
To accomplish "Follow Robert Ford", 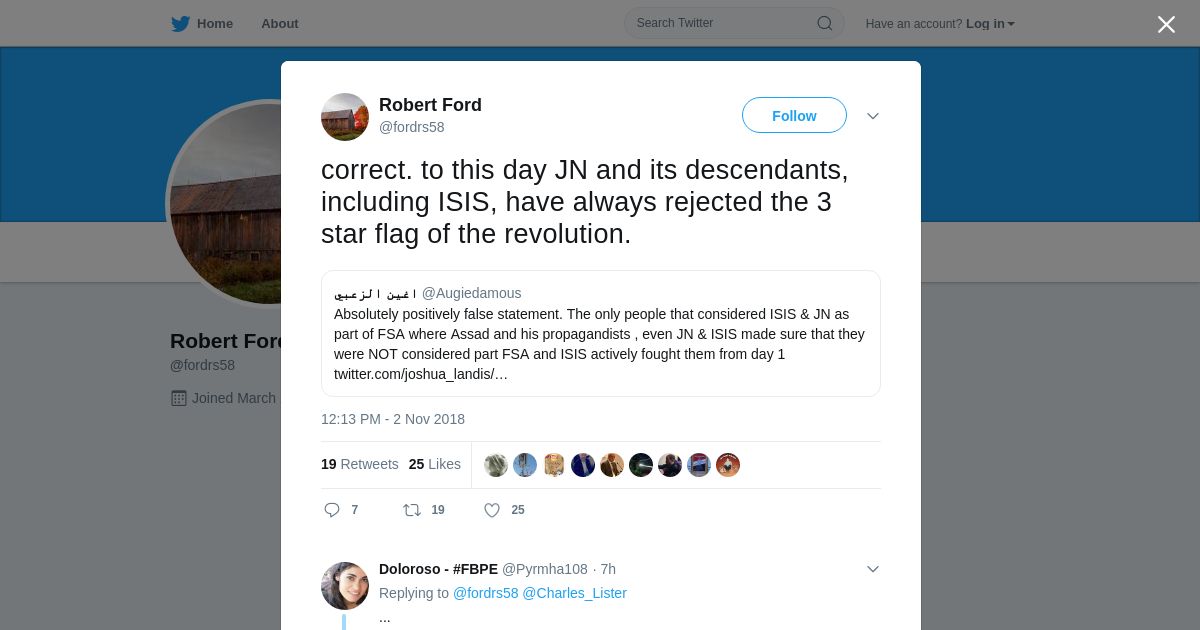I will click(794, 116).
